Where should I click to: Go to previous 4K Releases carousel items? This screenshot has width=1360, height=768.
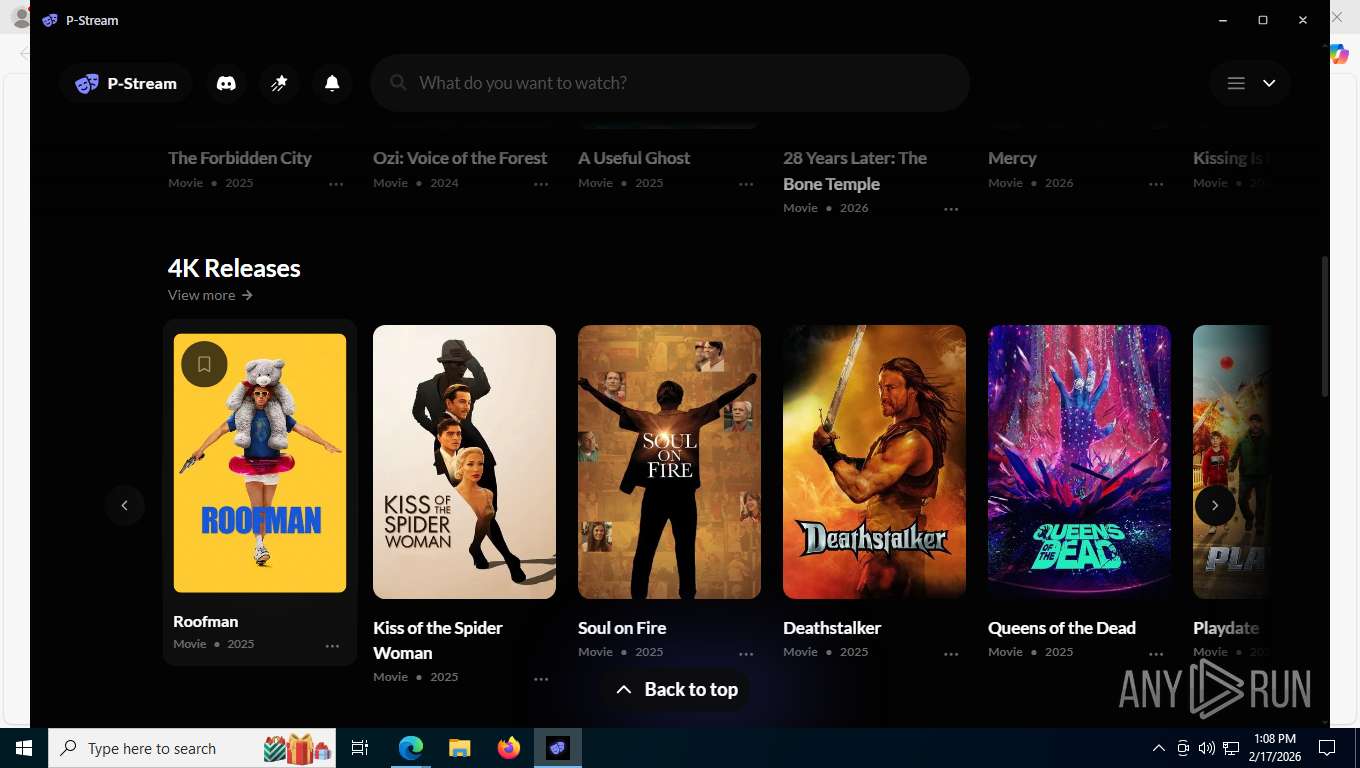coord(125,505)
